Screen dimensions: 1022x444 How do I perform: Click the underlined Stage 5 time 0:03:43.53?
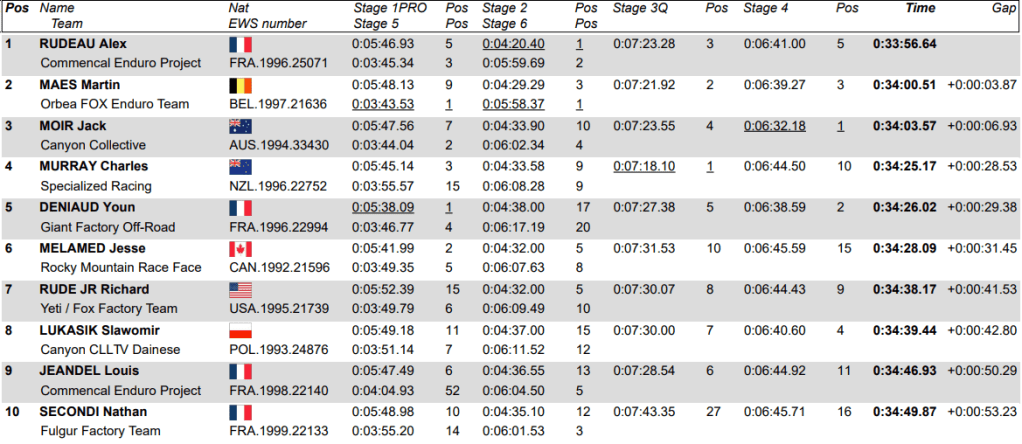(383, 104)
